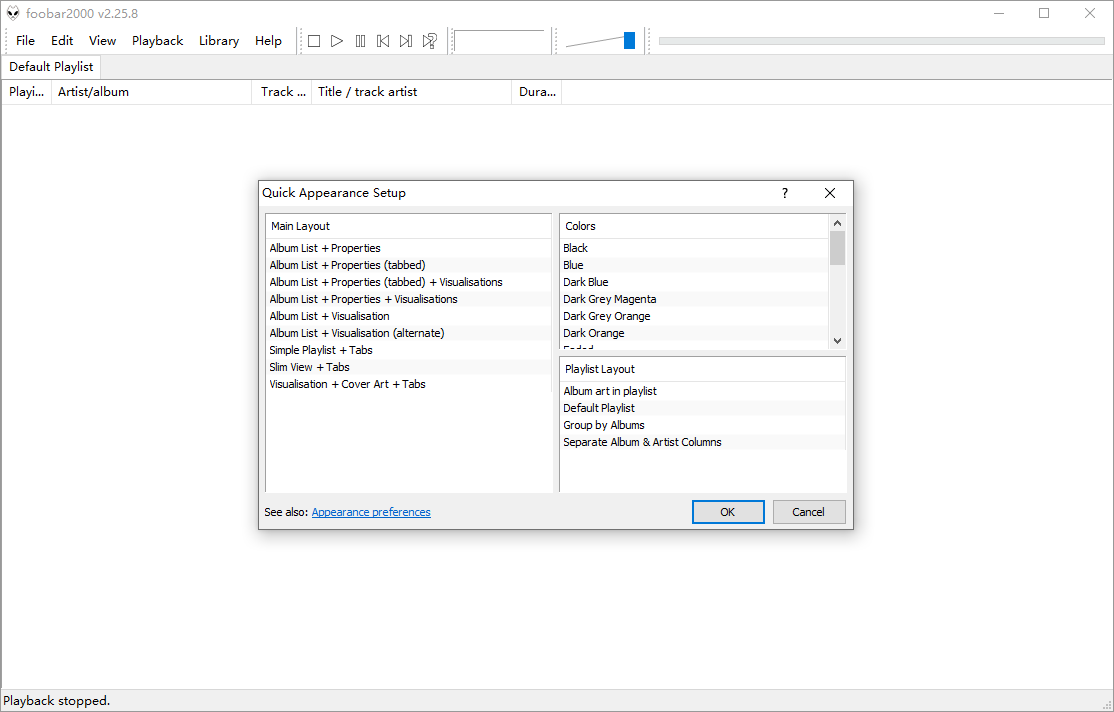The width and height of the screenshot is (1114, 712).
Task: Switch to the Default Playlist tab
Action: 51,66
